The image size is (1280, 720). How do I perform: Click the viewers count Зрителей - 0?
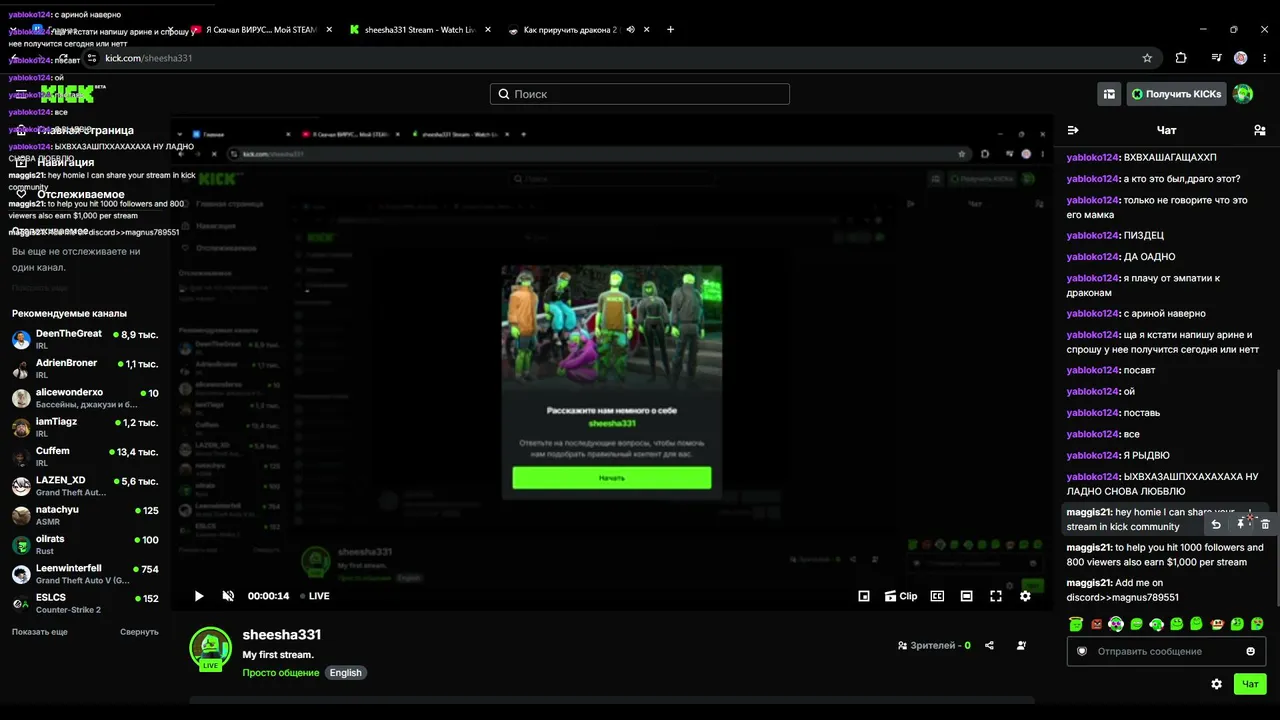tap(934, 646)
